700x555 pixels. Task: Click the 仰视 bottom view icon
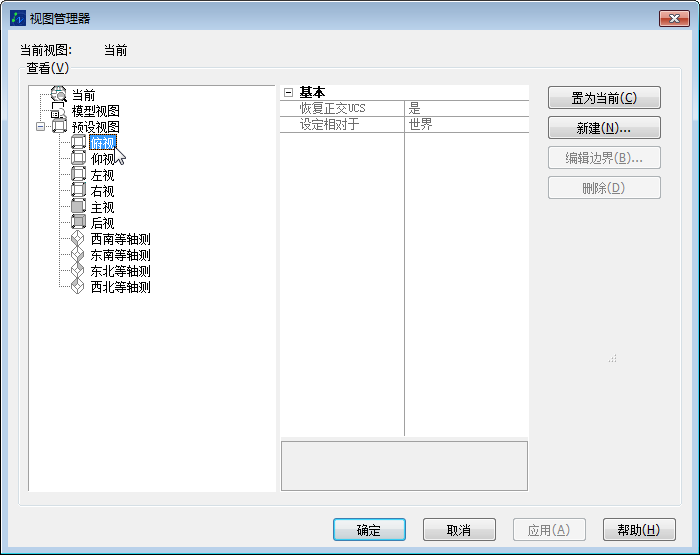coord(79,159)
